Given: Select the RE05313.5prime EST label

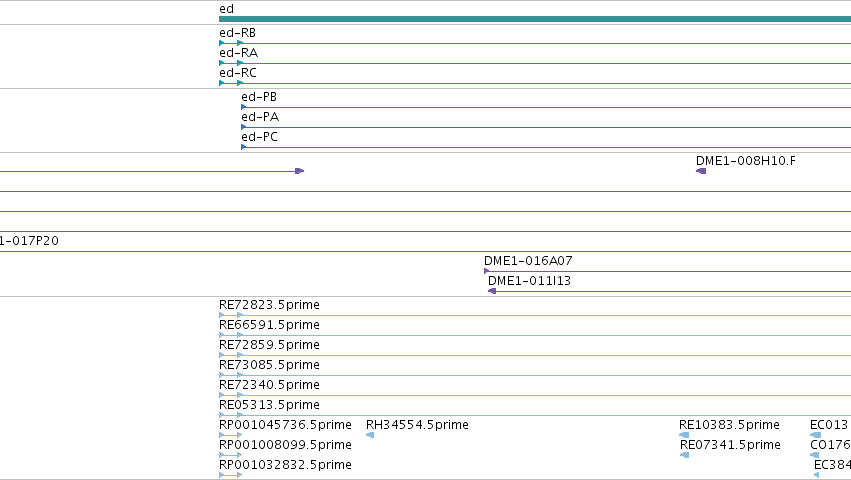Looking at the screenshot, I should click(269, 405).
